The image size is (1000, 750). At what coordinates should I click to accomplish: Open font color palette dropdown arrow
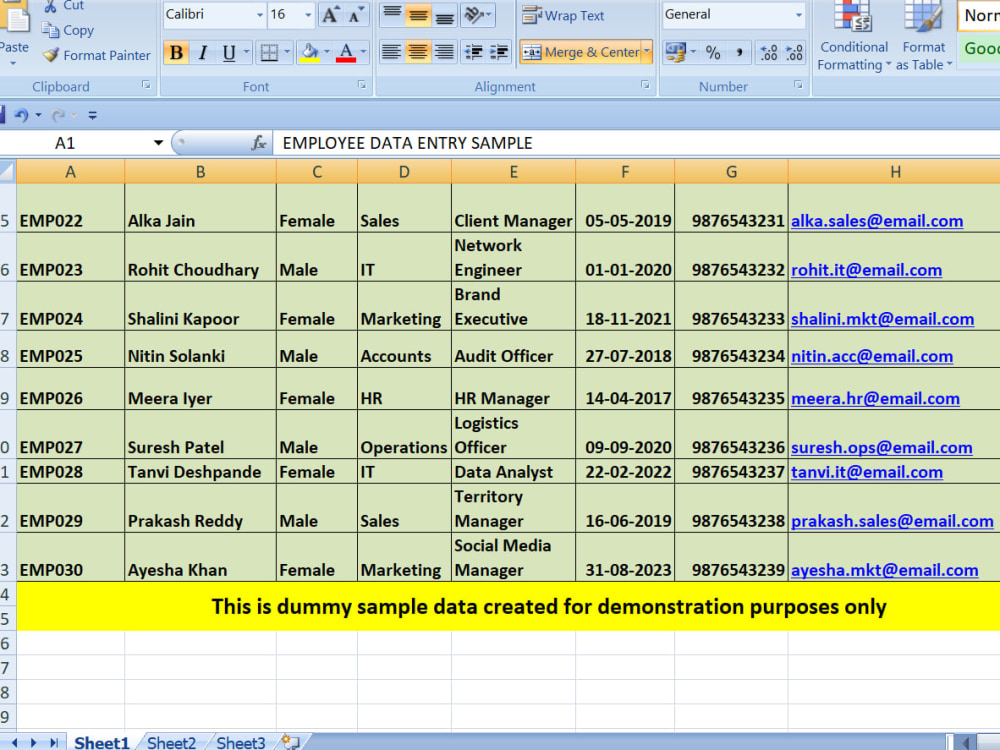click(363, 52)
